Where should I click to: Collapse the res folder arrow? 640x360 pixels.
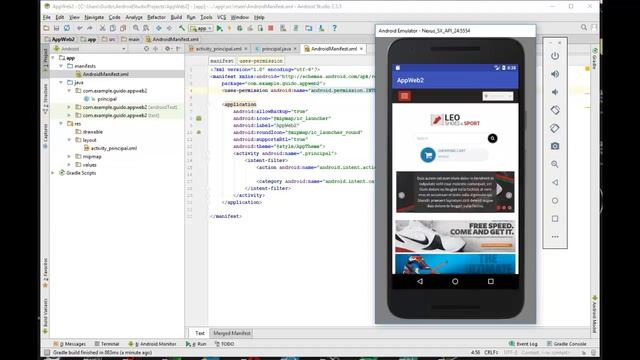pyautogui.click(x=61, y=123)
